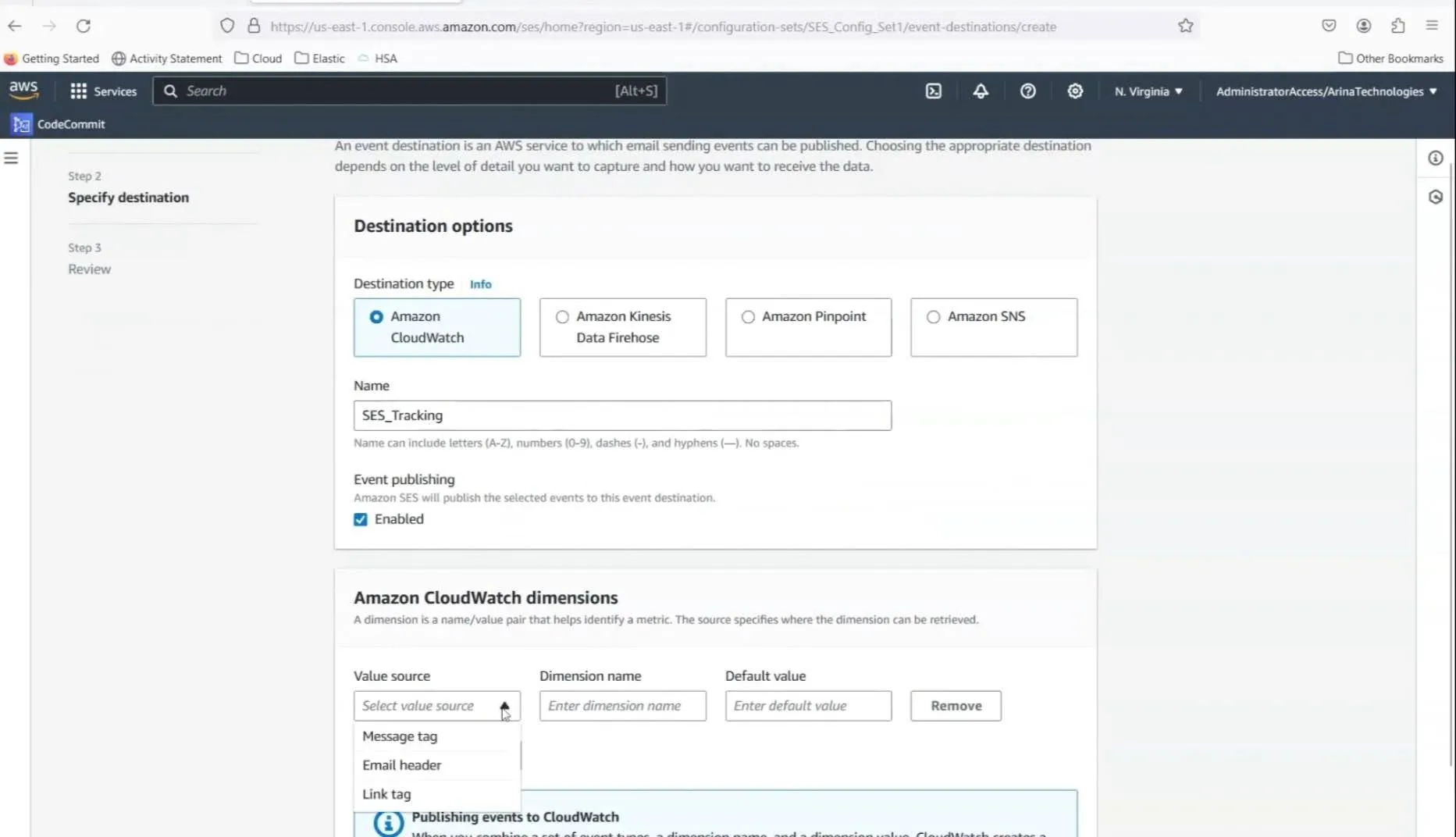
Task: Bookmark this page with star icon
Action: tap(1185, 27)
